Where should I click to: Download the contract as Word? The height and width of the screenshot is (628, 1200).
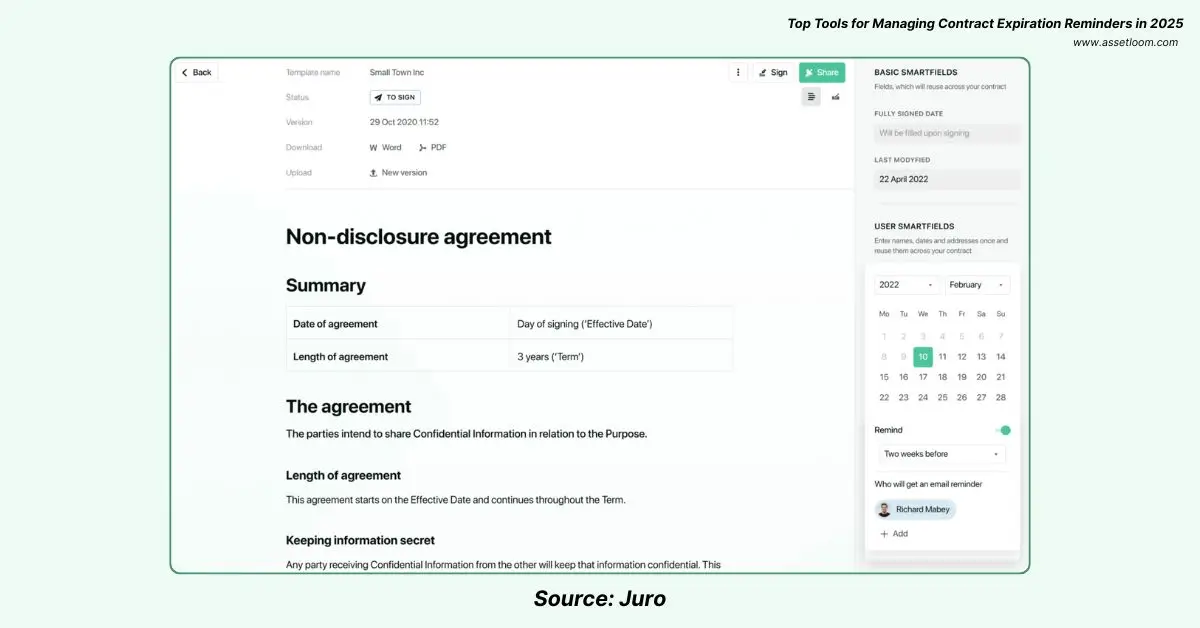385,147
